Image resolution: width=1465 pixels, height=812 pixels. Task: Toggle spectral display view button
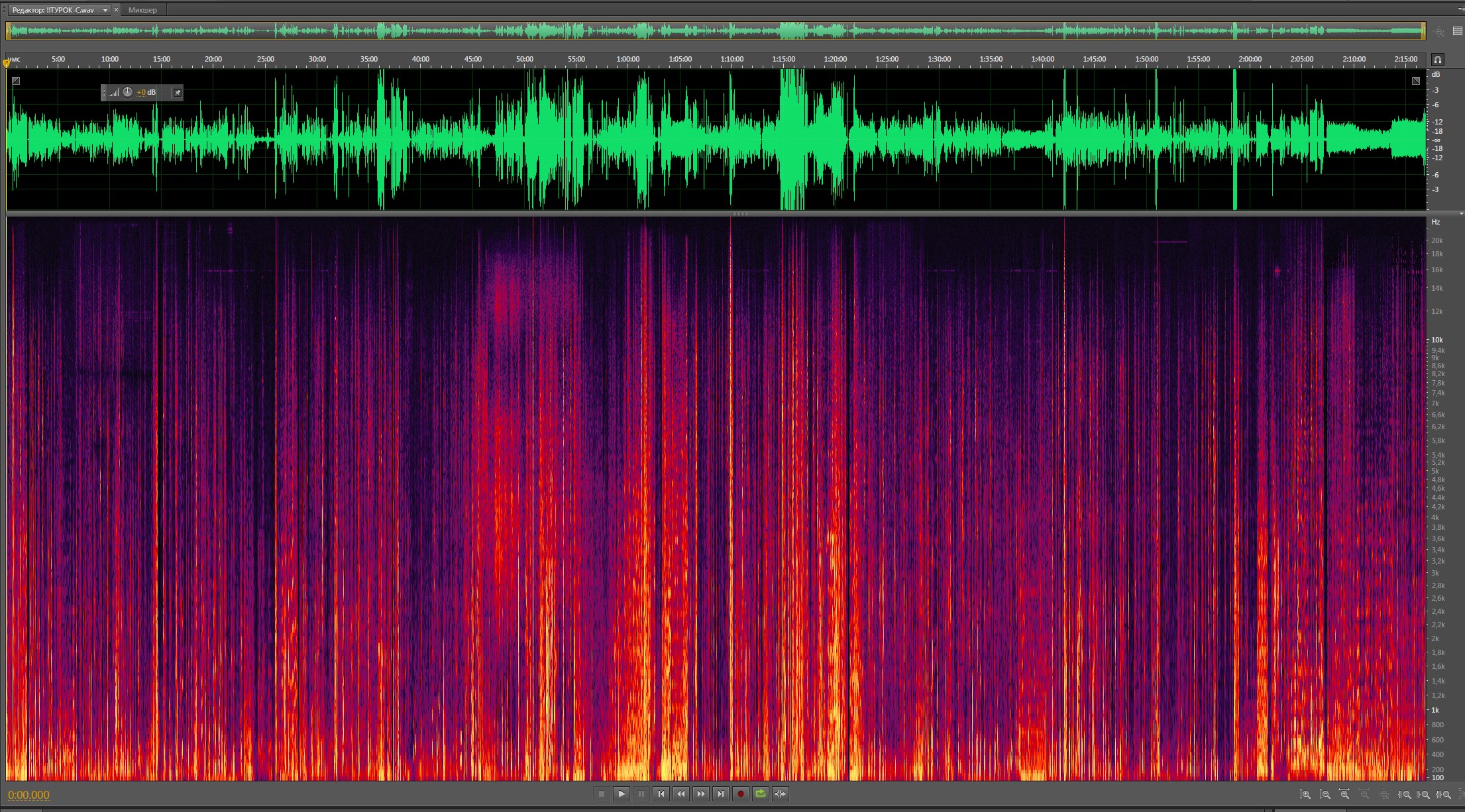[x=1457, y=31]
